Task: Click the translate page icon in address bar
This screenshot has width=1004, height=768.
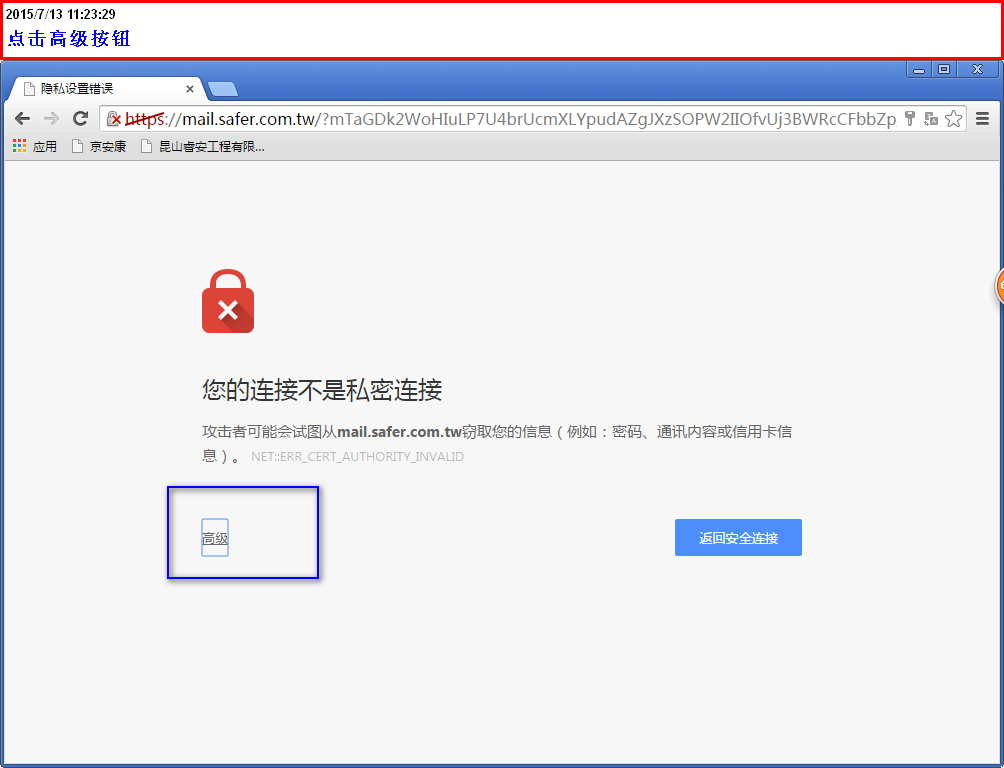Action: (x=931, y=118)
